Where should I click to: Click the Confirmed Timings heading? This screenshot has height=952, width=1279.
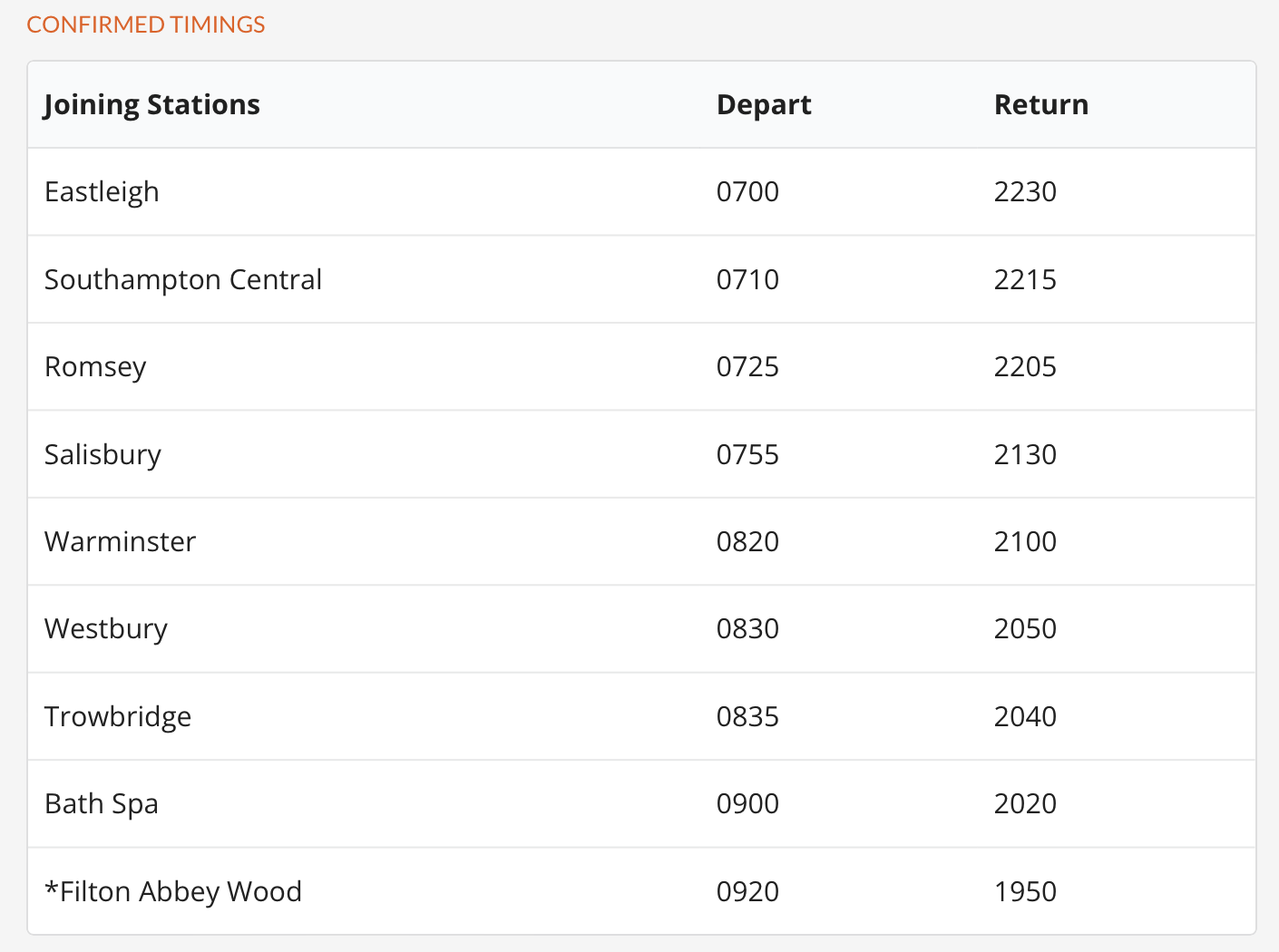(146, 24)
